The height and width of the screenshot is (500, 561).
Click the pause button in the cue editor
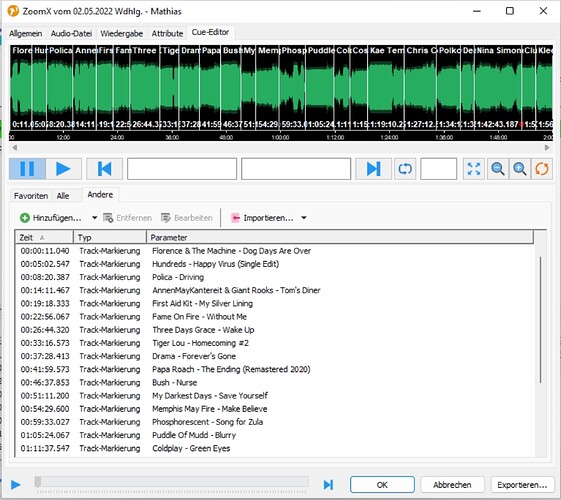tap(27, 169)
